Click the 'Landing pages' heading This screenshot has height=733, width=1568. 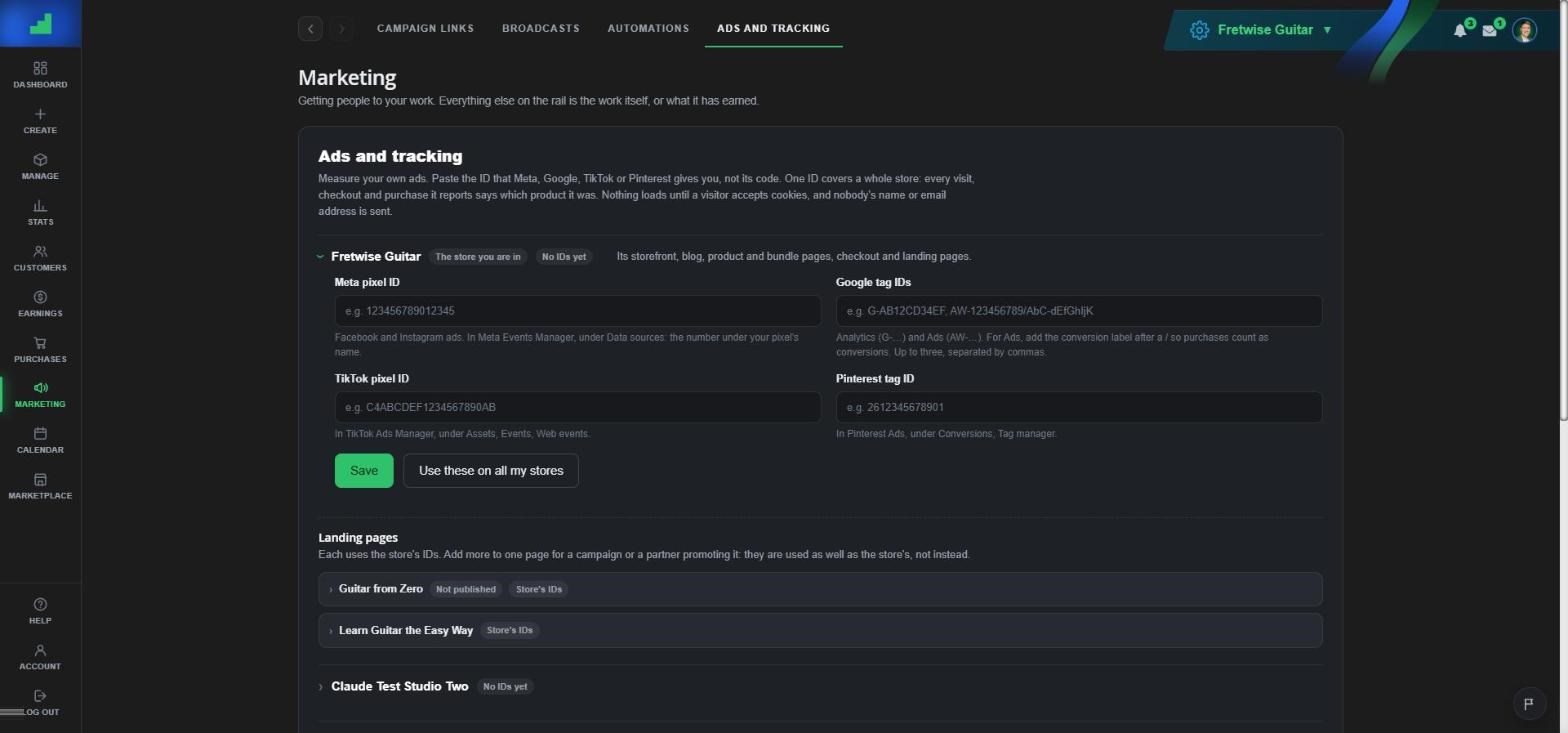coord(358,537)
